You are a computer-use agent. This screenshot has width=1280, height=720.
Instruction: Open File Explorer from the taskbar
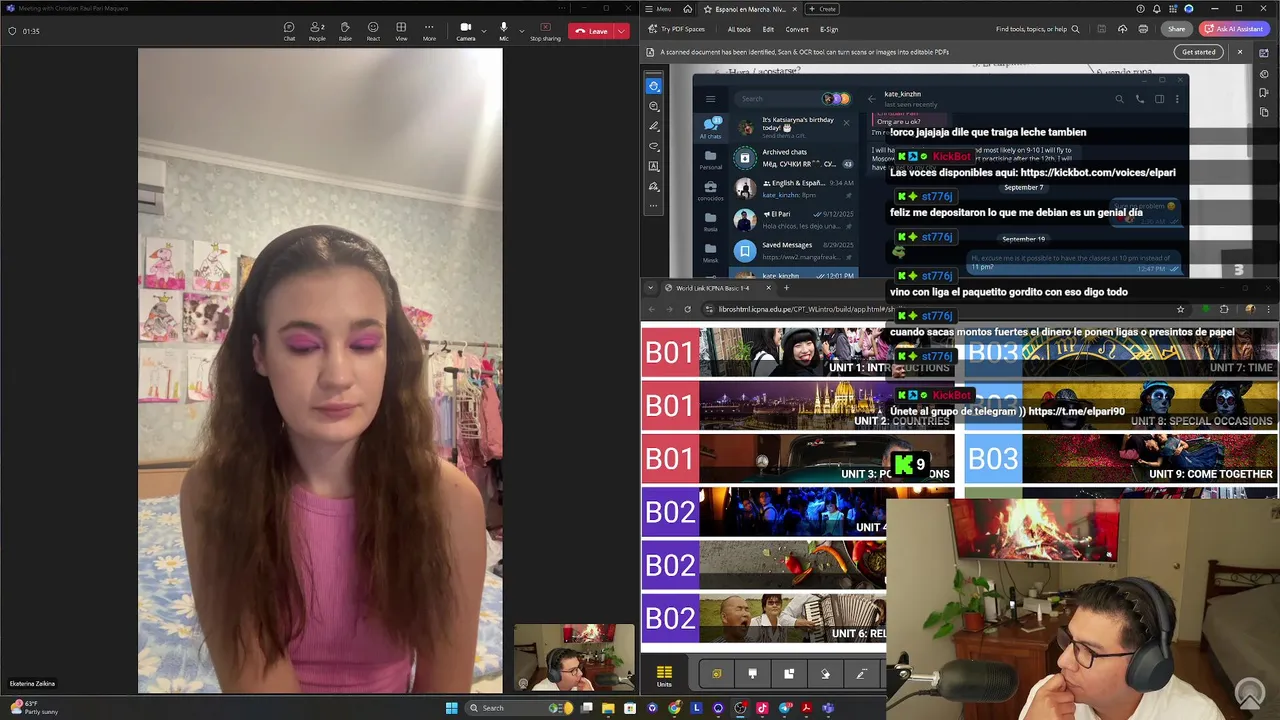click(607, 708)
